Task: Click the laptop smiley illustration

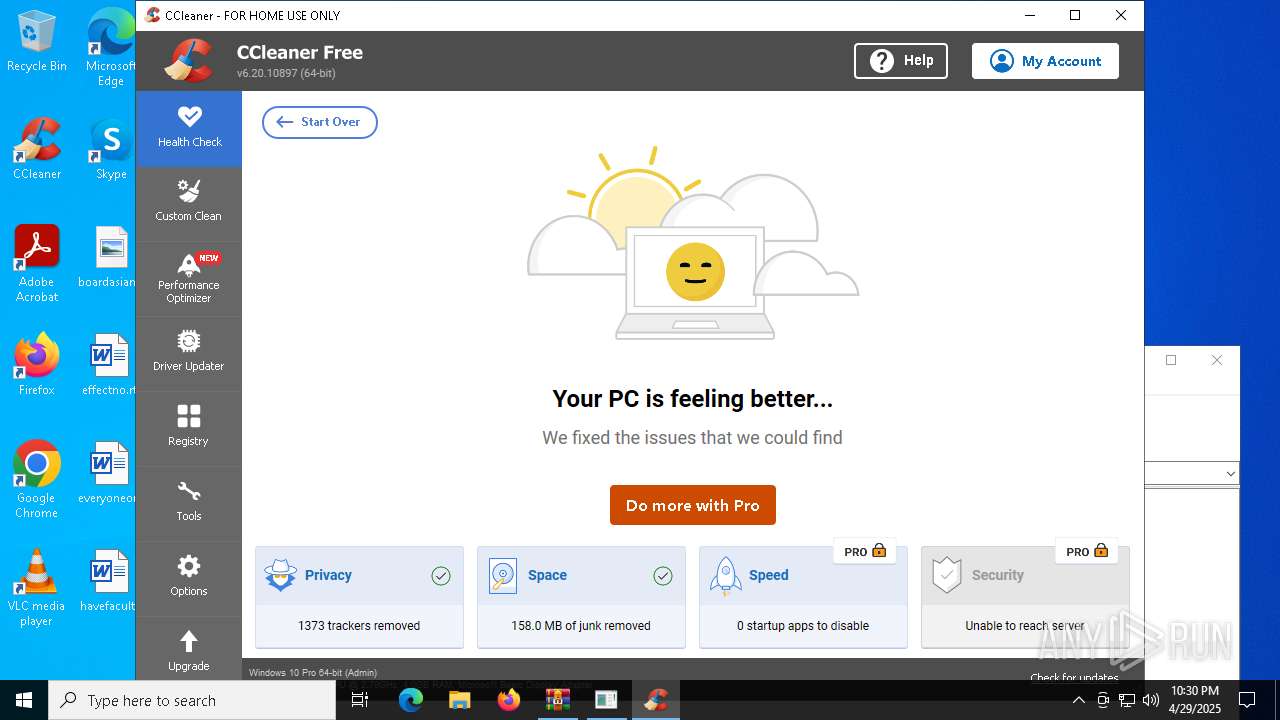Action: click(x=695, y=282)
